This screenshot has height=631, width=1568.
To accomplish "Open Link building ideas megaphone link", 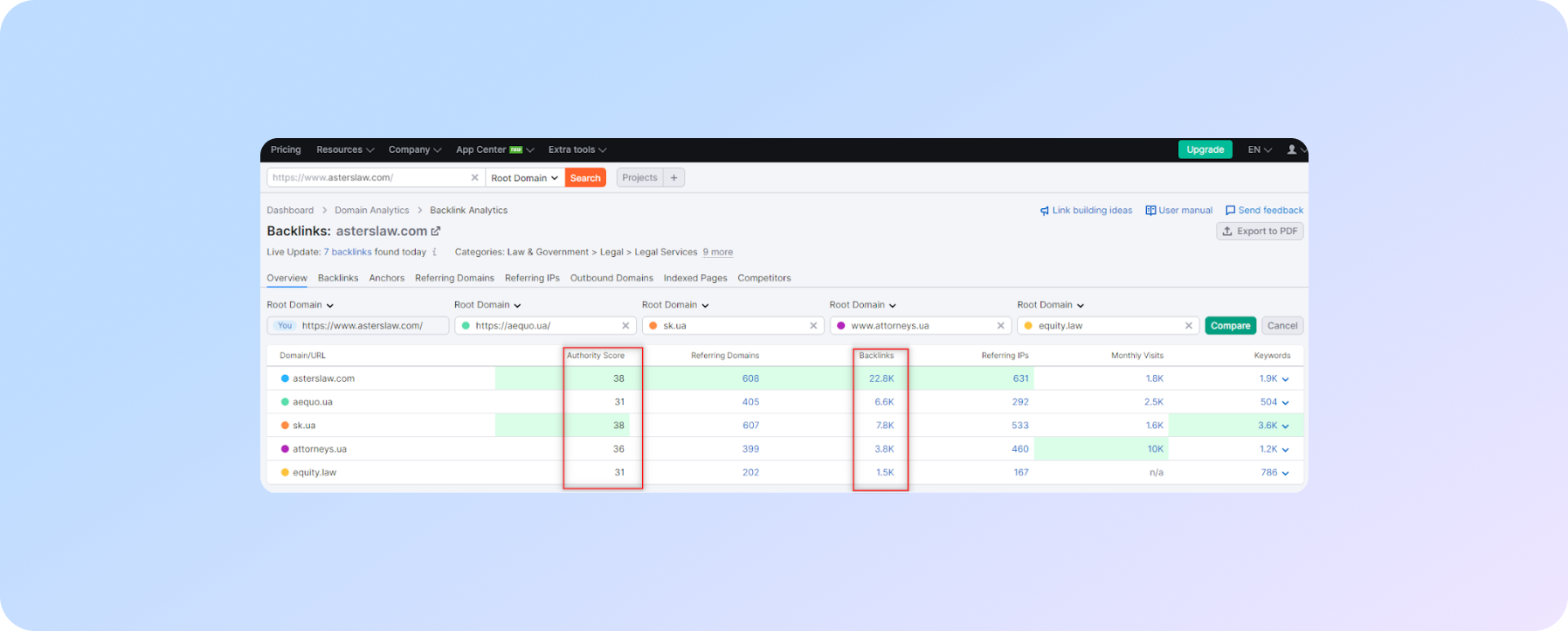I will point(1086,211).
